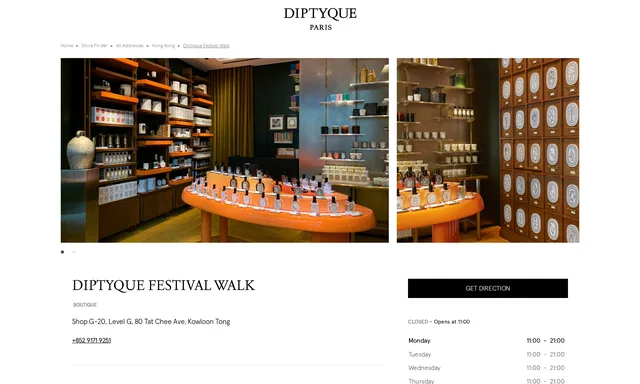Open the All Addresses breadcrumb
This screenshot has width=640, height=384.
click(129, 46)
